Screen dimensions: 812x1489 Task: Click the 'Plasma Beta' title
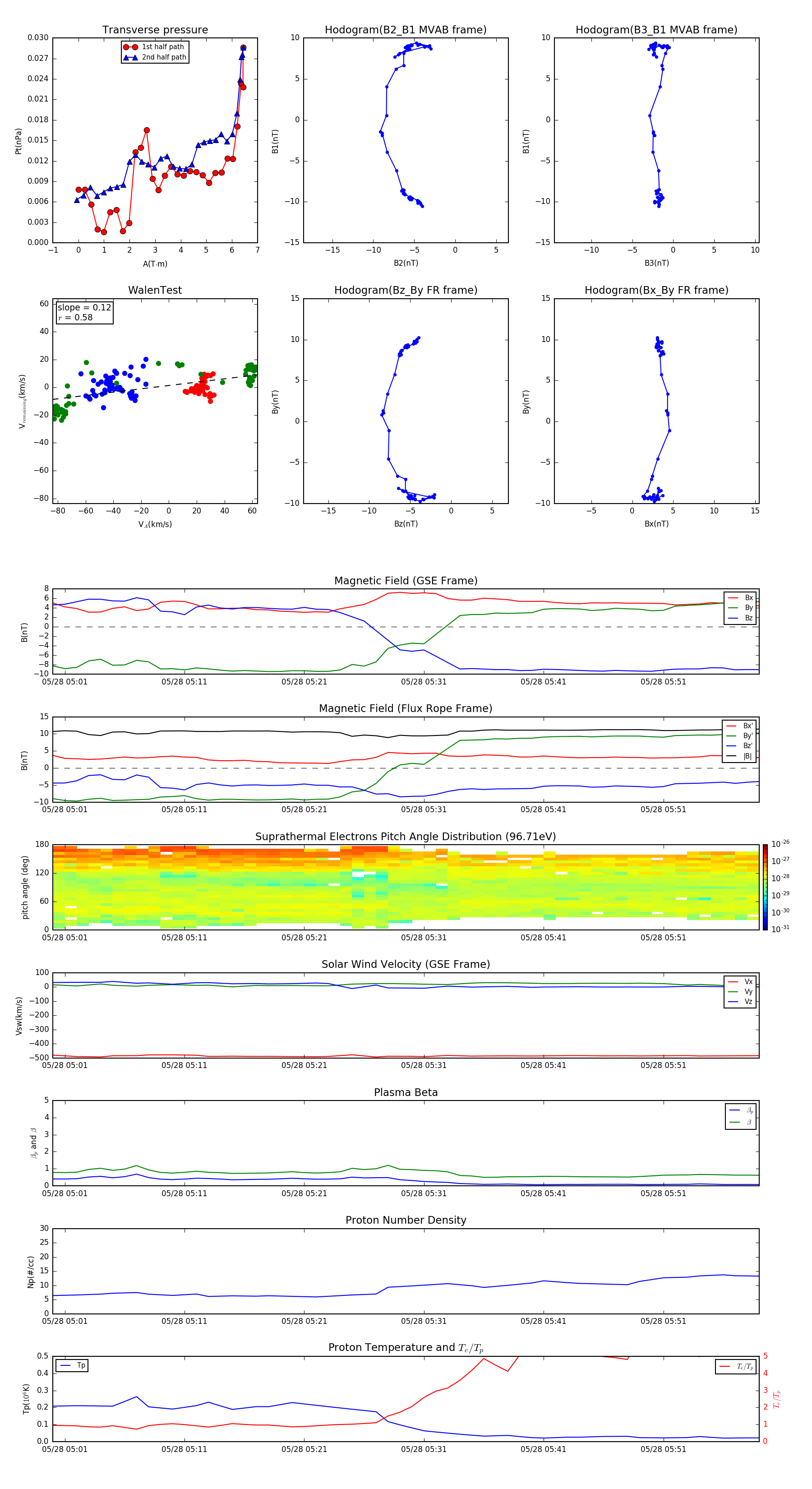click(x=406, y=1093)
